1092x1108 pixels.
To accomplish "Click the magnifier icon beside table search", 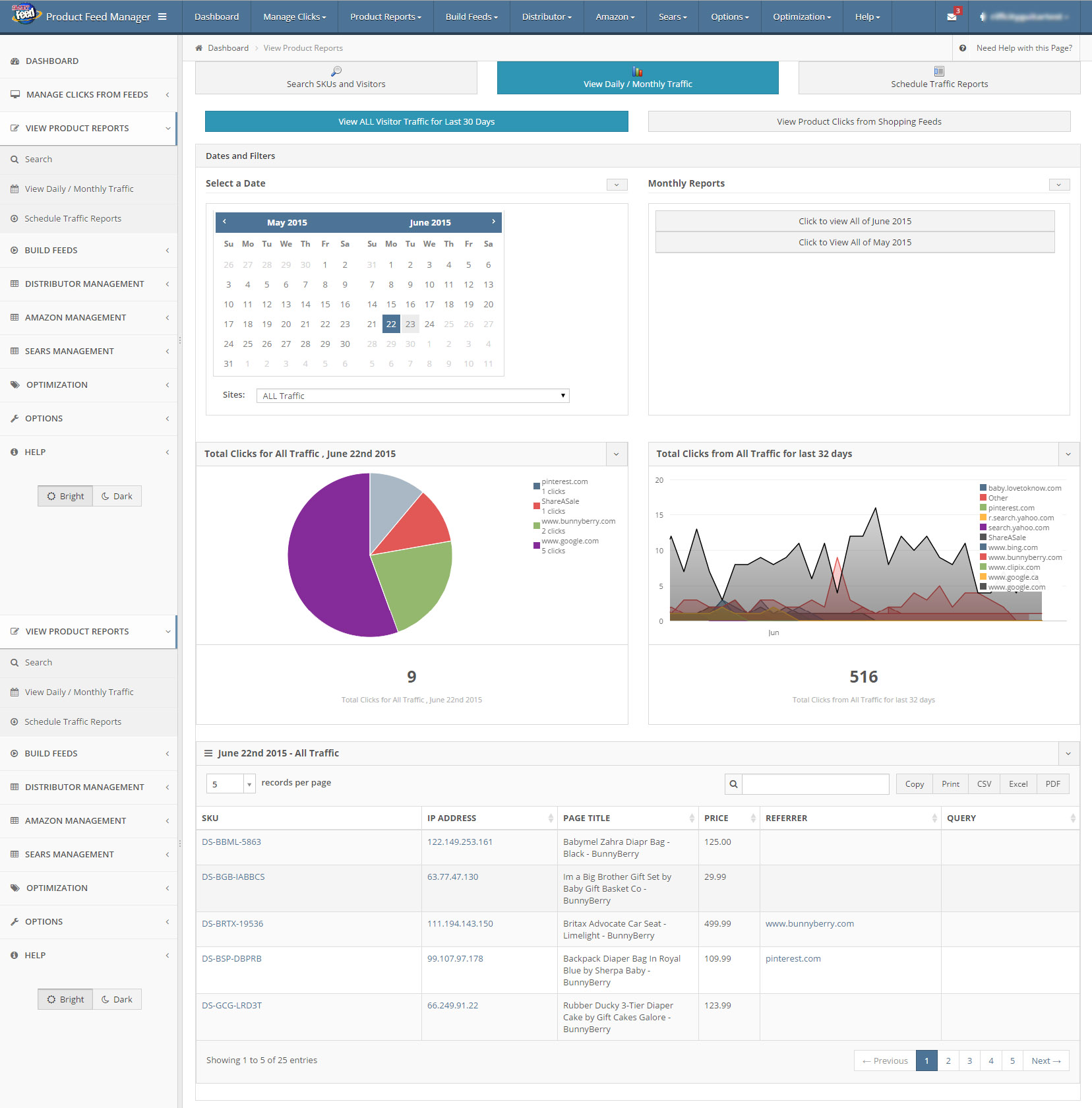I will (x=733, y=784).
